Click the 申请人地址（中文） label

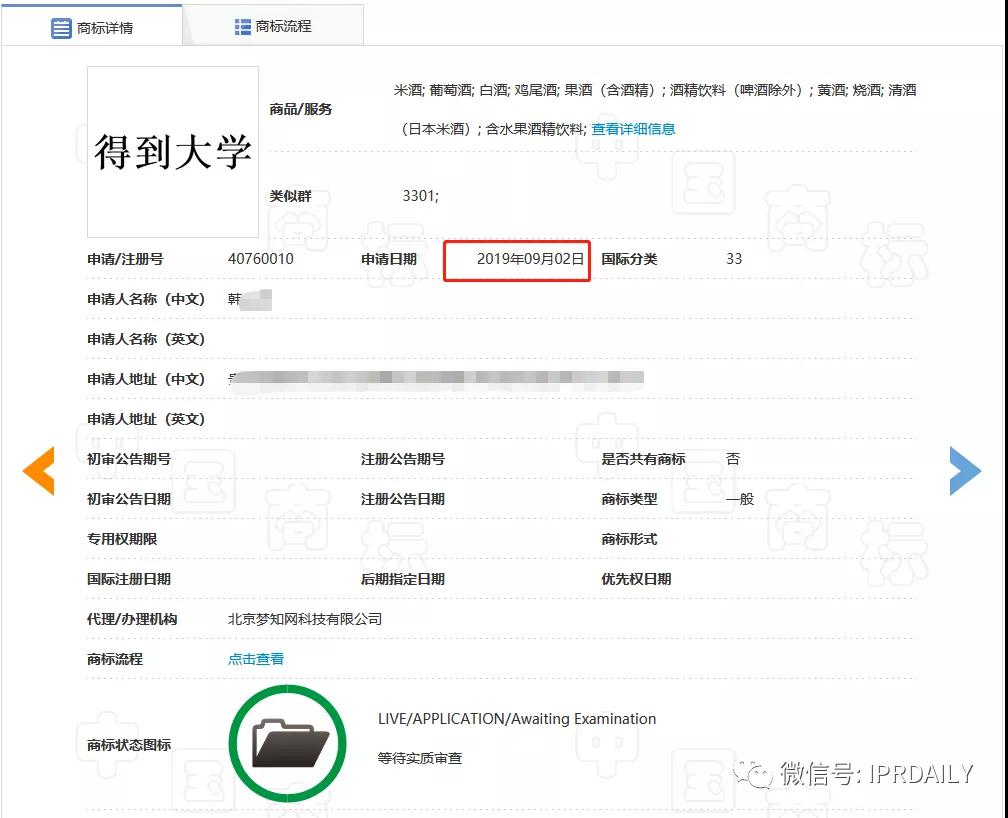tap(146, 379)
